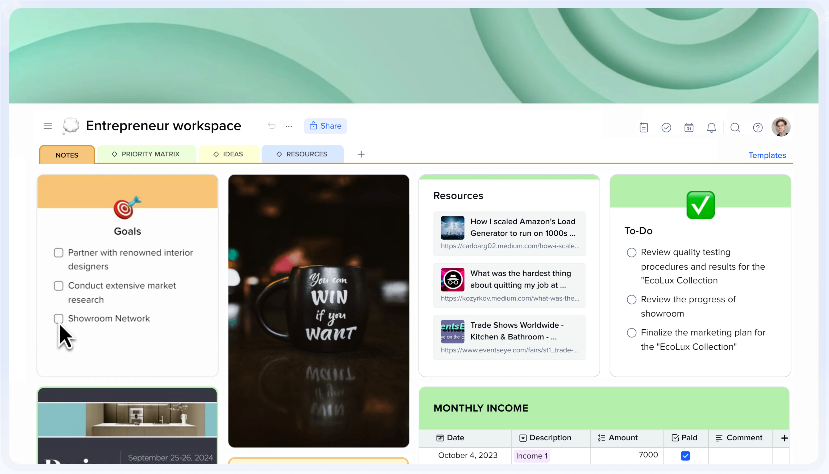
Task: Open the Templates link
Action: (x=767, y=155)
